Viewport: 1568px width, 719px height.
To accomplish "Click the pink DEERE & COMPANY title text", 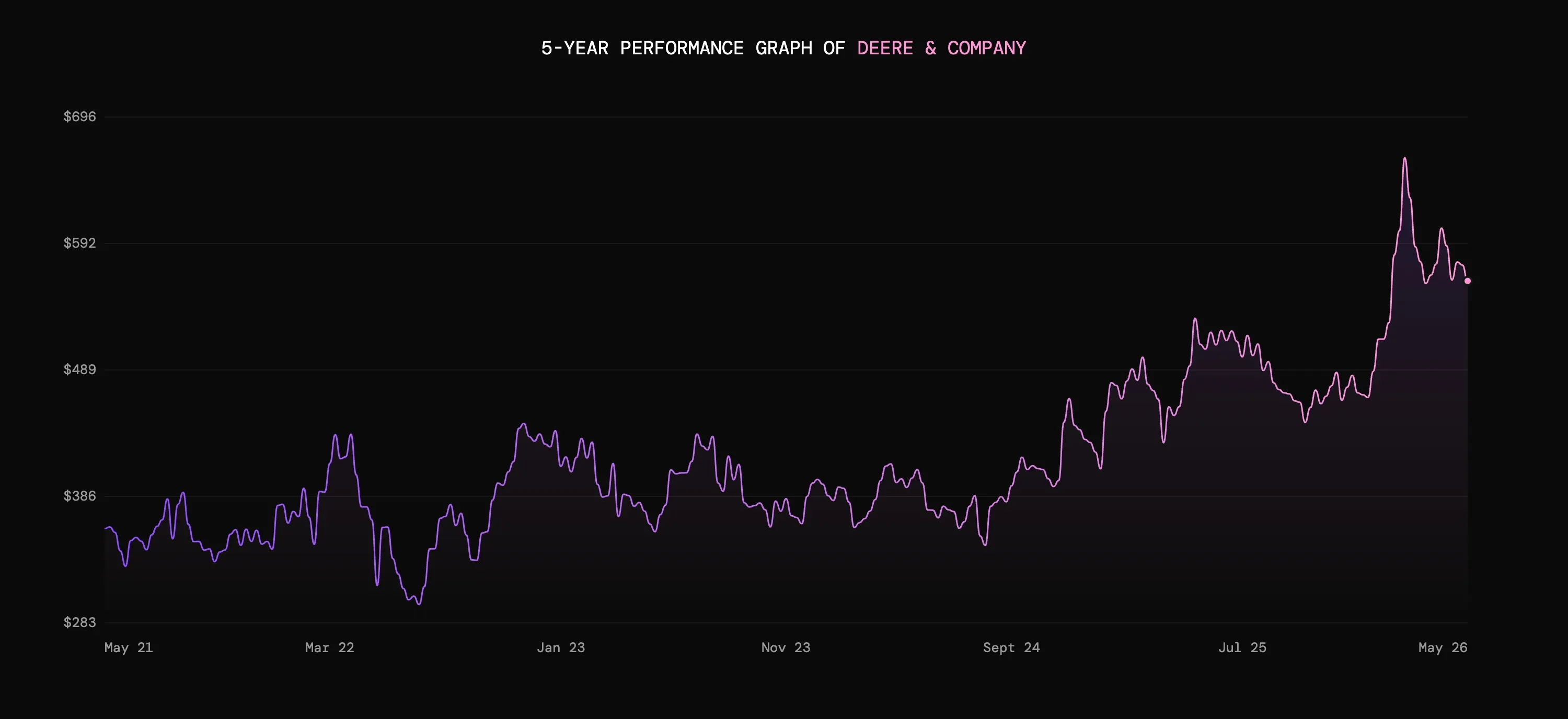I will tap(942, 48).
